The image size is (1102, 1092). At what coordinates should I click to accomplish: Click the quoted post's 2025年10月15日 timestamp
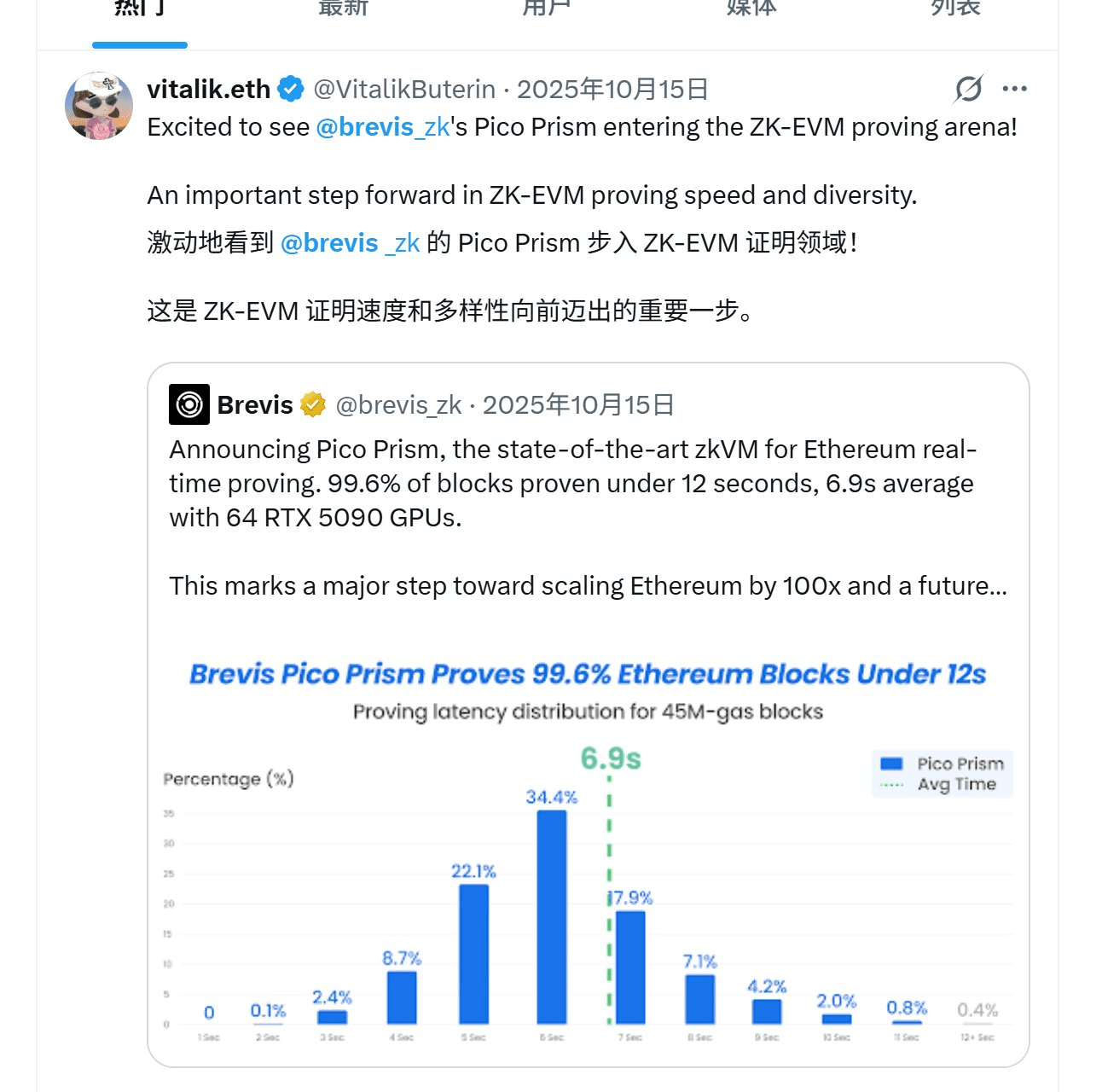[578, 404]
